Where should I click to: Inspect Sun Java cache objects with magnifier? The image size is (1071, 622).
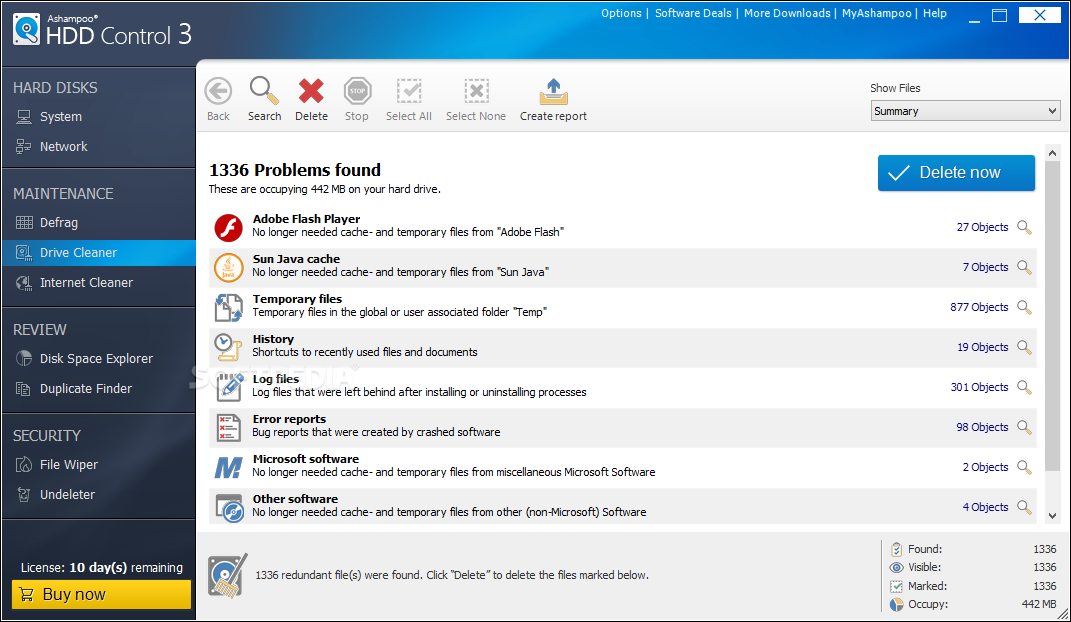coord(1024,268)
